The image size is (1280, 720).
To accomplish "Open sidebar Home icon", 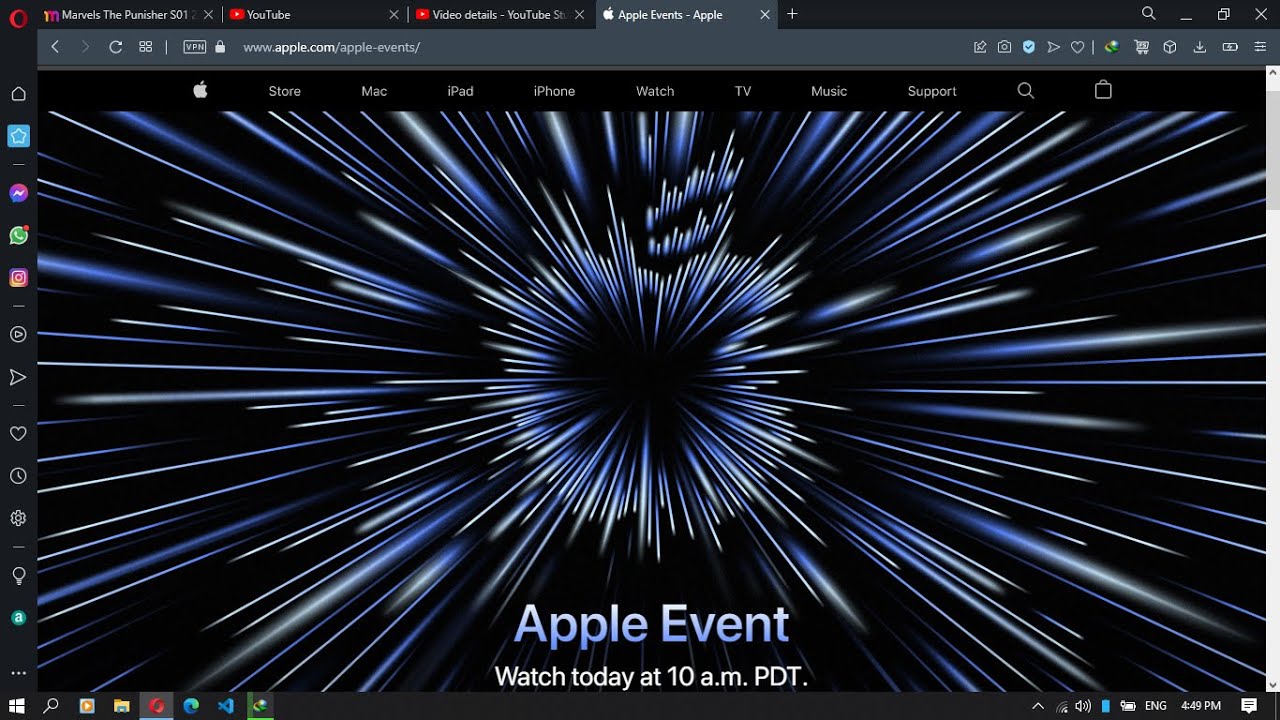I will tap(18, 94).
